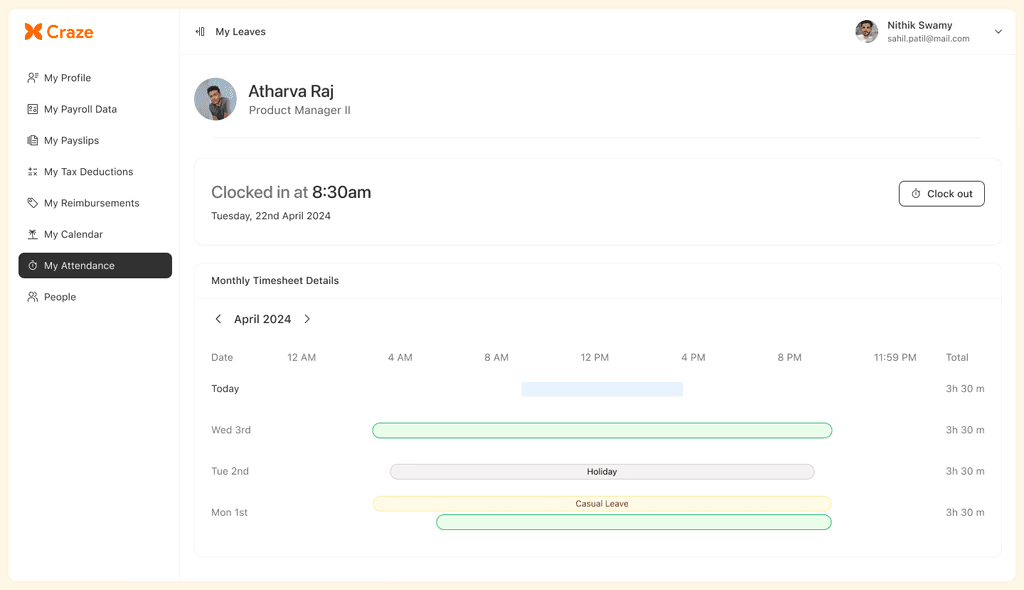Go to My Payslips
Screen dimensions: 1024x590
95,140
